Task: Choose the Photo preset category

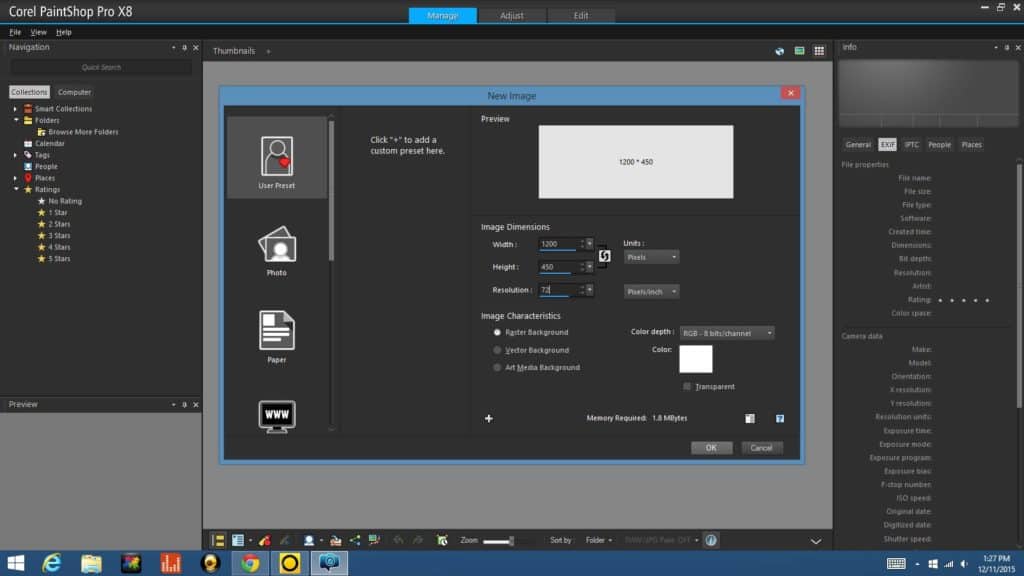Action: 276,246
